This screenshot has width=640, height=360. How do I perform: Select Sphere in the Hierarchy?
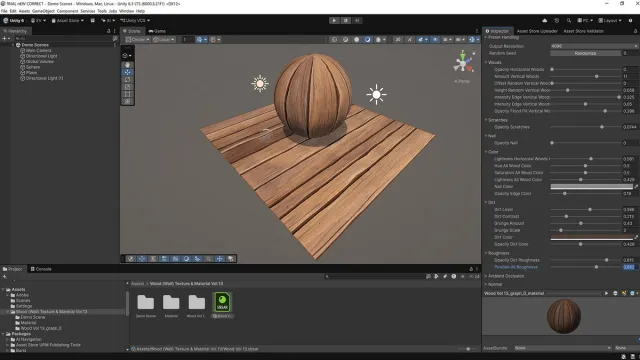click(33, 67)
